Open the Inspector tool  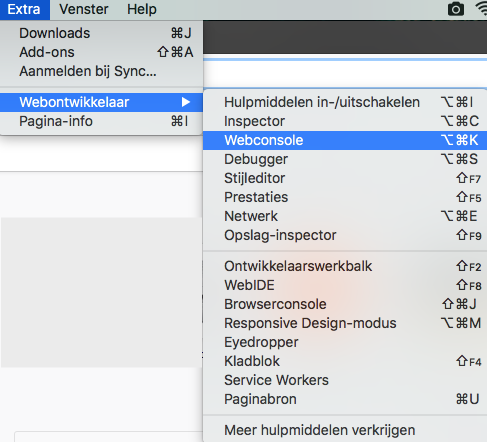tap(345, 121)
